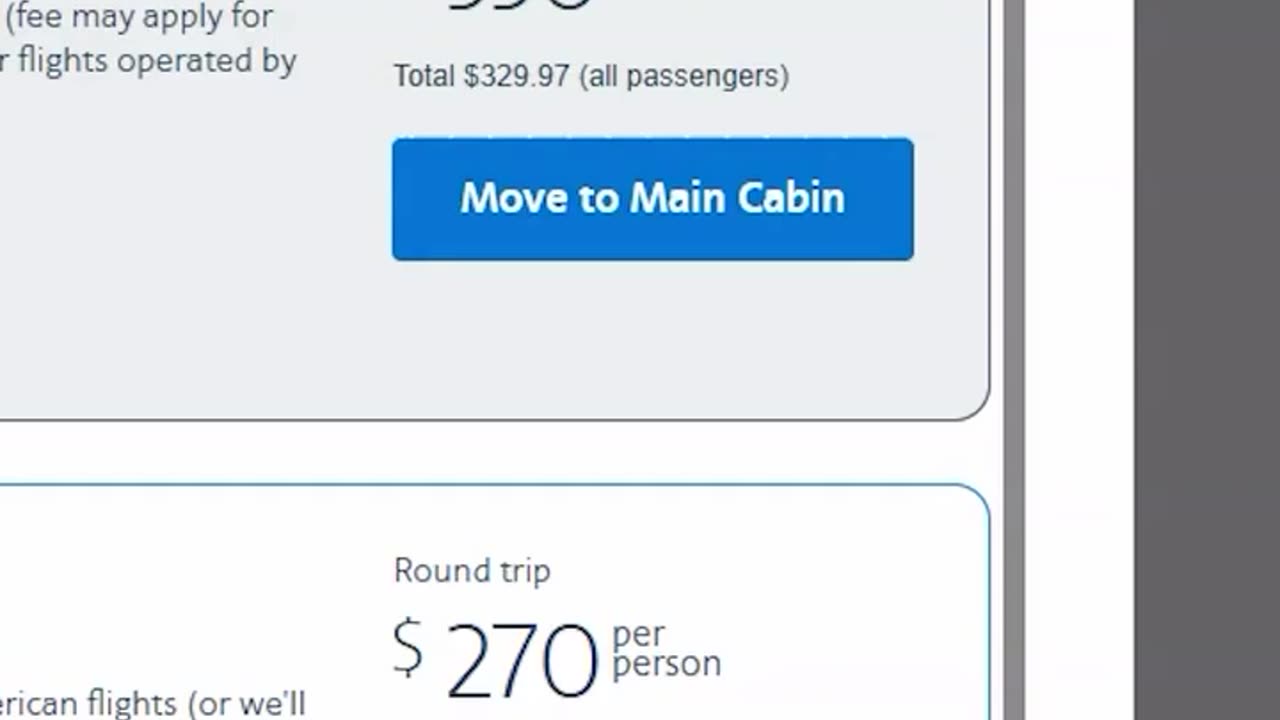Click the page's vertical scrollbar
1280x720 pixels.
1013,360
